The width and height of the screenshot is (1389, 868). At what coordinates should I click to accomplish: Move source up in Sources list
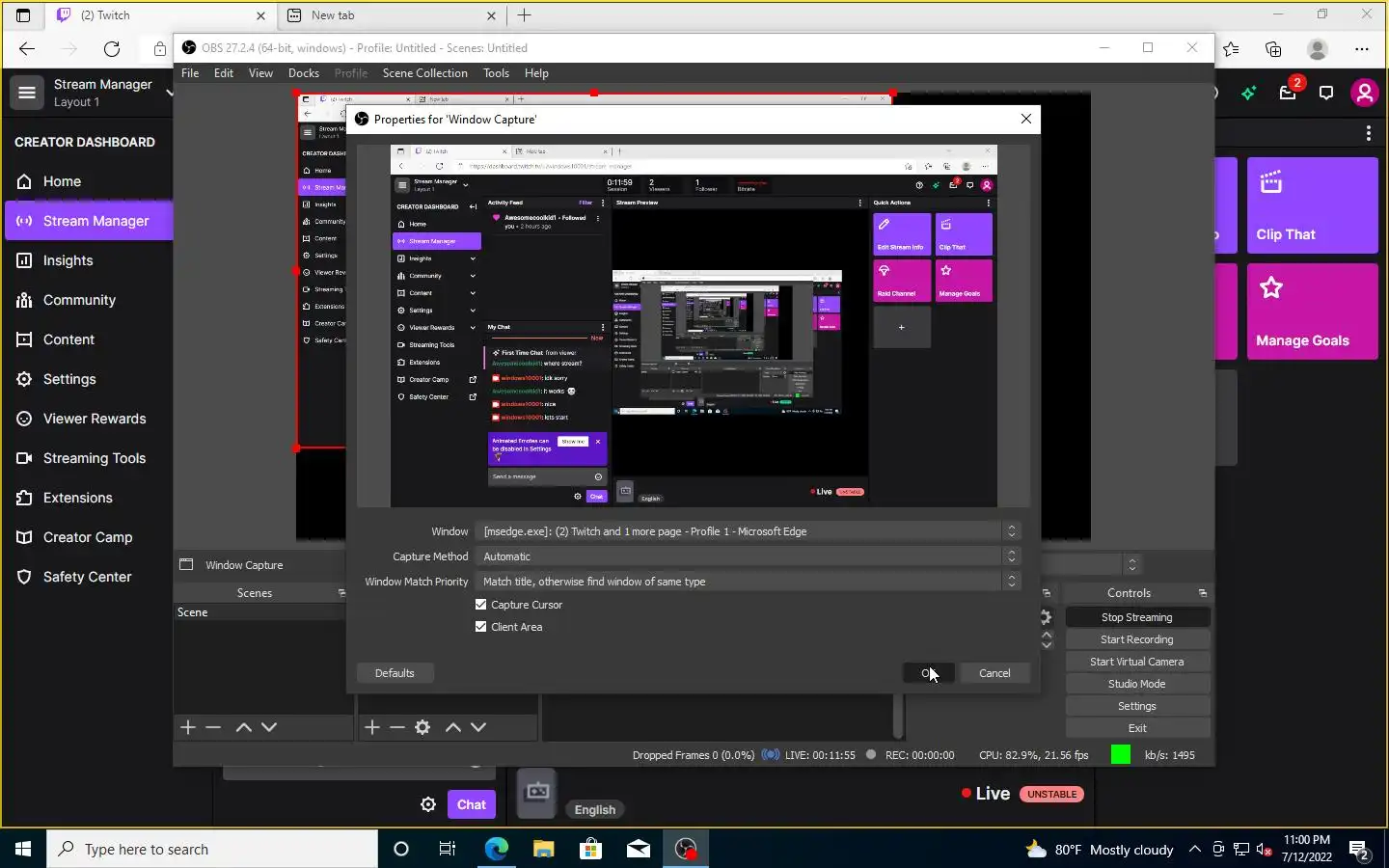click(x=453, y=727)
